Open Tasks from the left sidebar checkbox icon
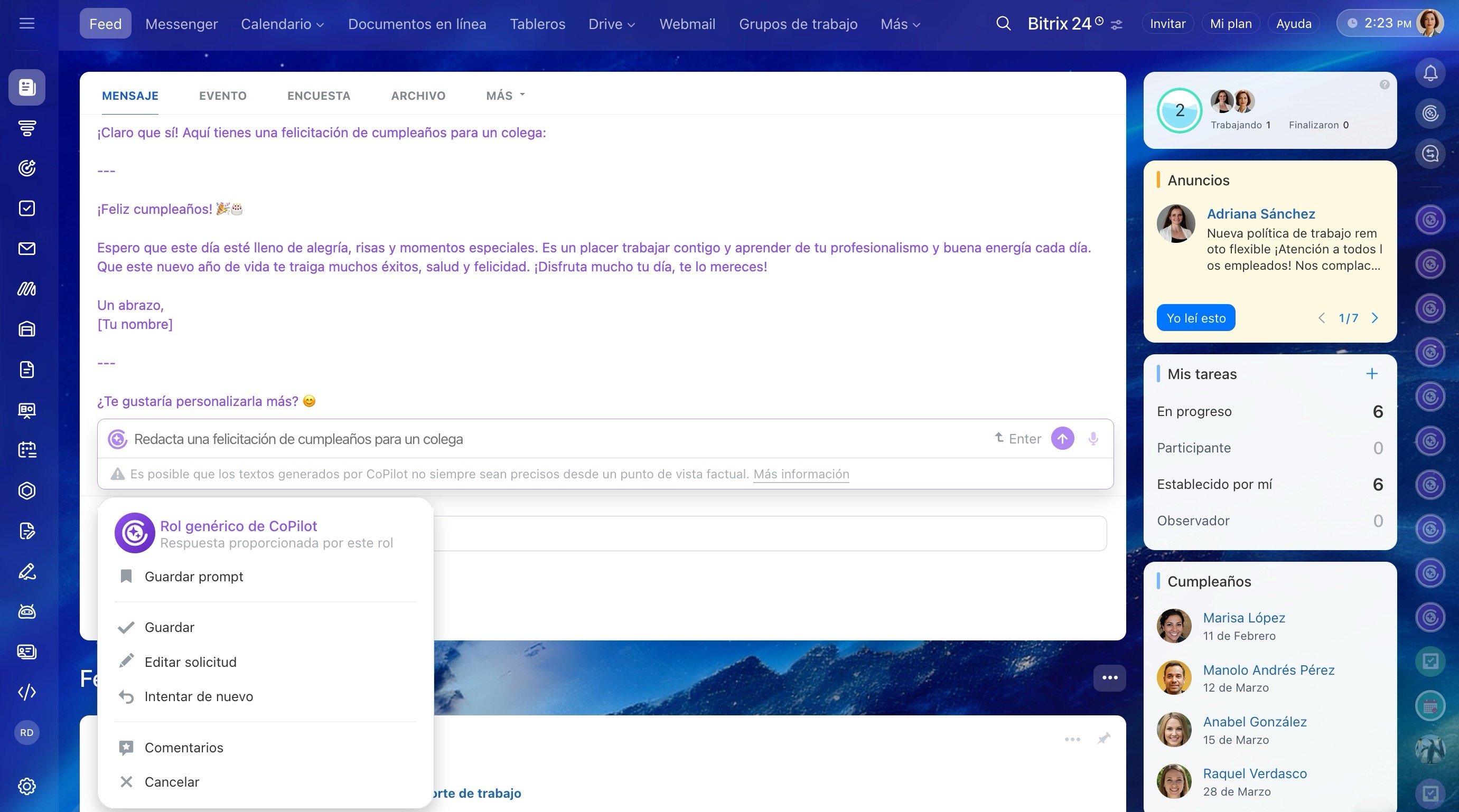The width and height of the screenshot is (1459, 812). (26, 209)
